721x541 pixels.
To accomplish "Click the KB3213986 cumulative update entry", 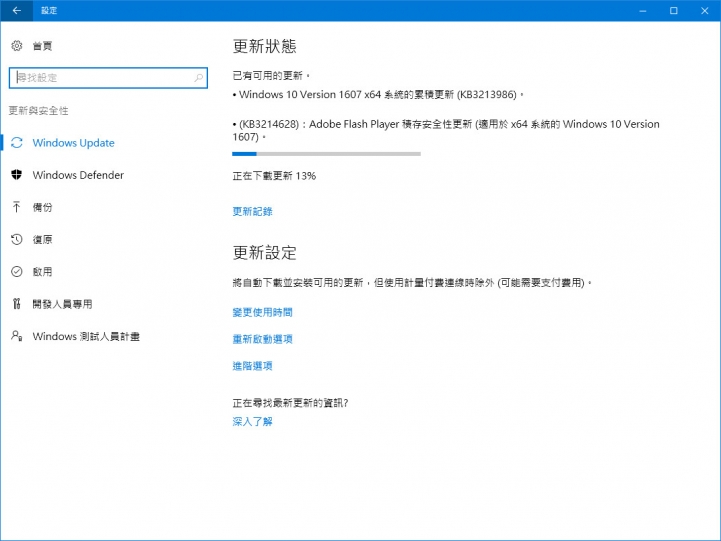I will click(x=378, y=95).
